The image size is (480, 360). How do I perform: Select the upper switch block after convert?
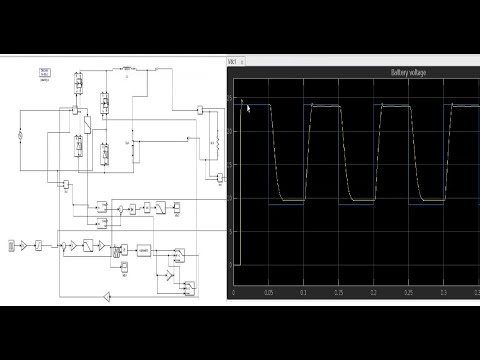pyautogui.click(x=180, y=255)
